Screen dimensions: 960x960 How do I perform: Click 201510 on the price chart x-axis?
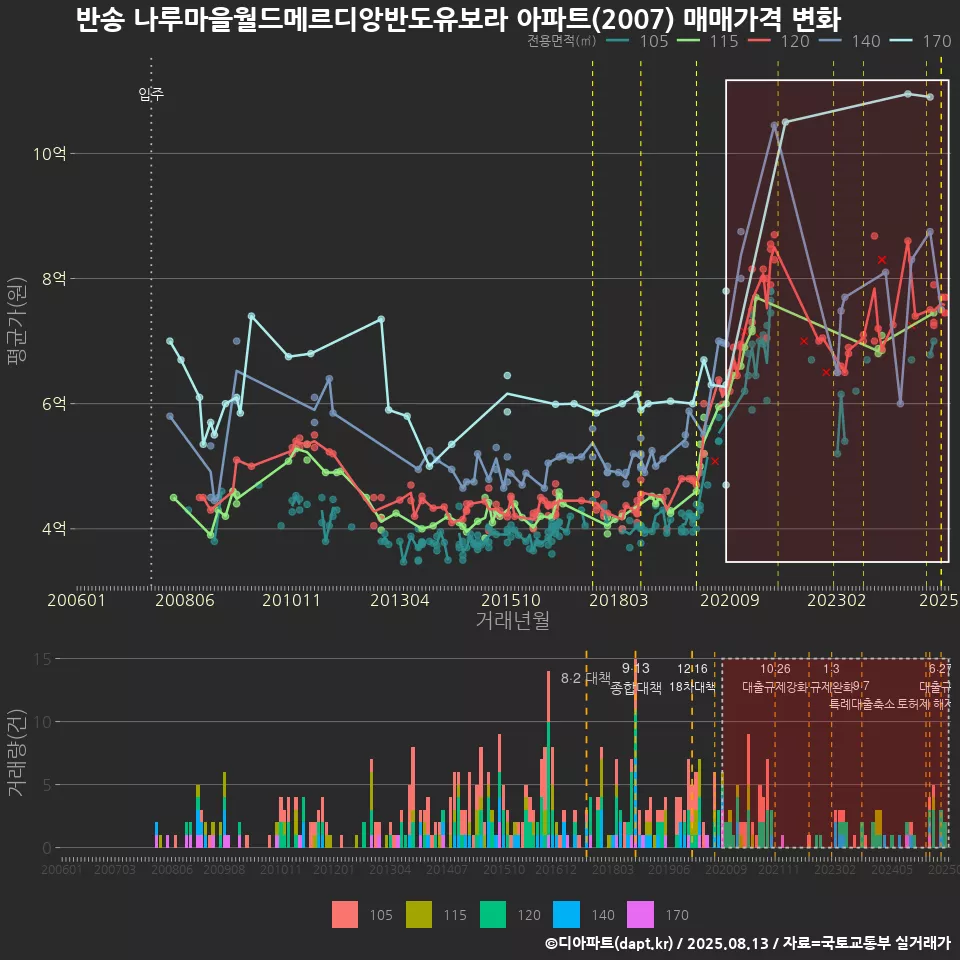coord(511,600)
